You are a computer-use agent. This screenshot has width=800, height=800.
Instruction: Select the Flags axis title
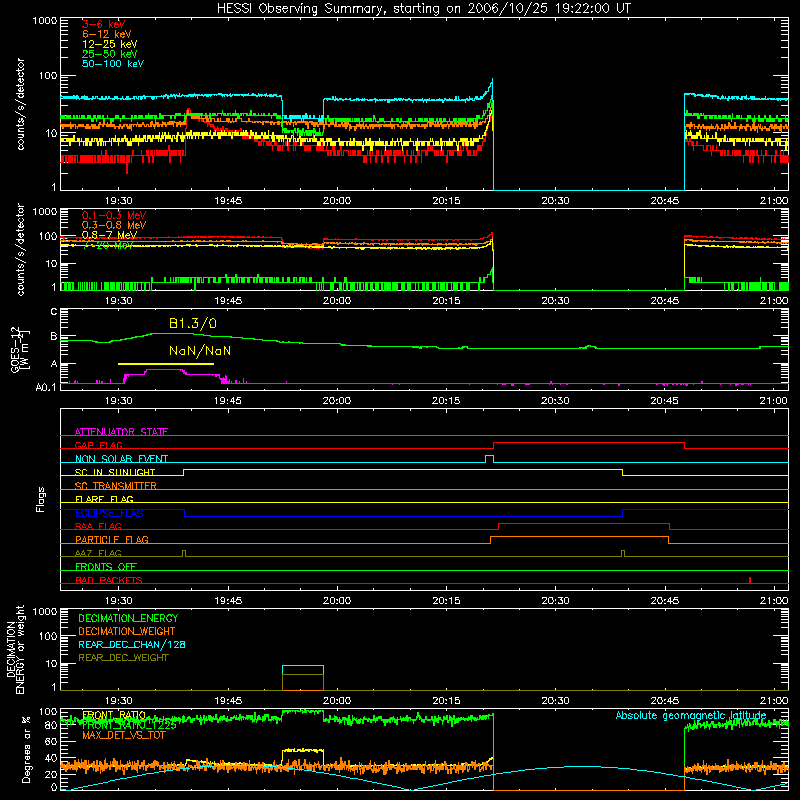coord(40,499)
